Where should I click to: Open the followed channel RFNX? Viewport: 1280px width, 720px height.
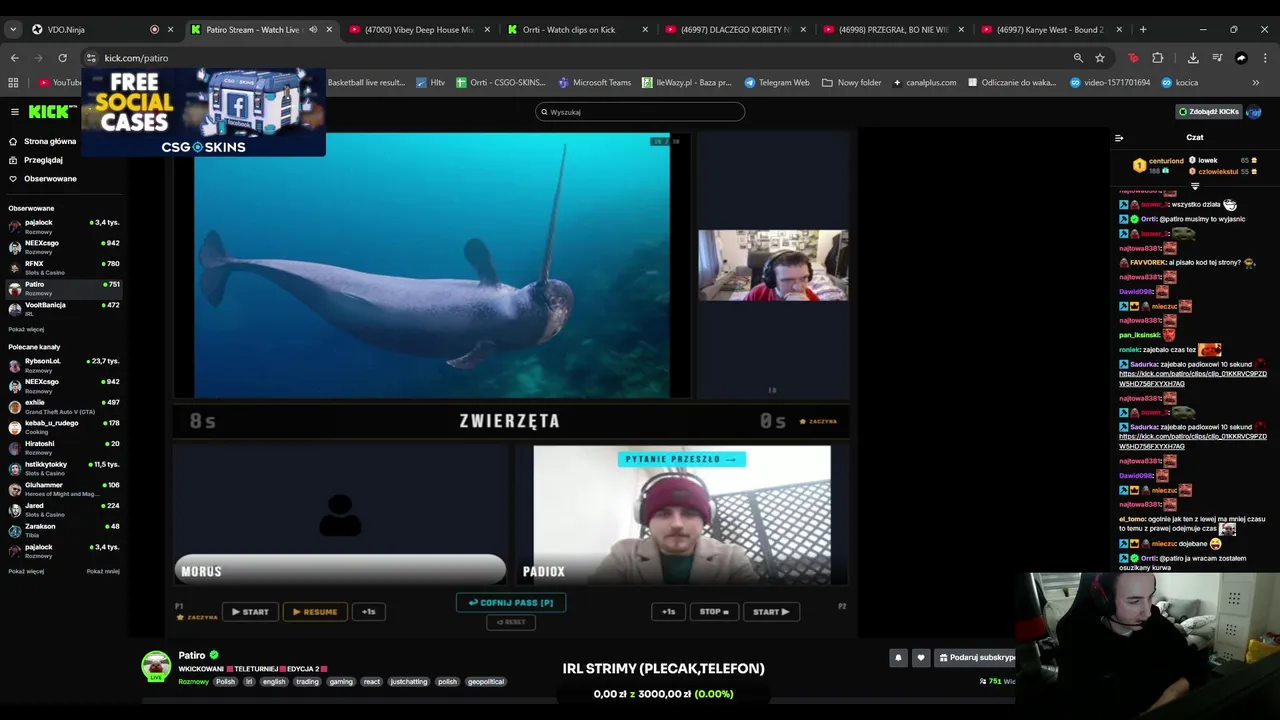point(64,267)
